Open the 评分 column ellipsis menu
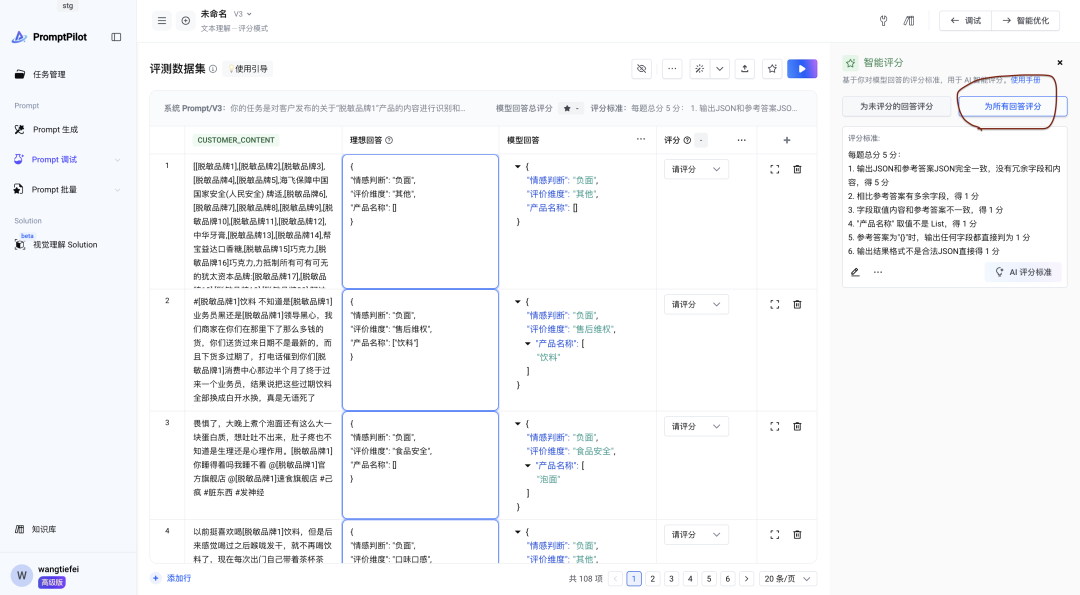1080x595 pixels. (x=741, y=140)
